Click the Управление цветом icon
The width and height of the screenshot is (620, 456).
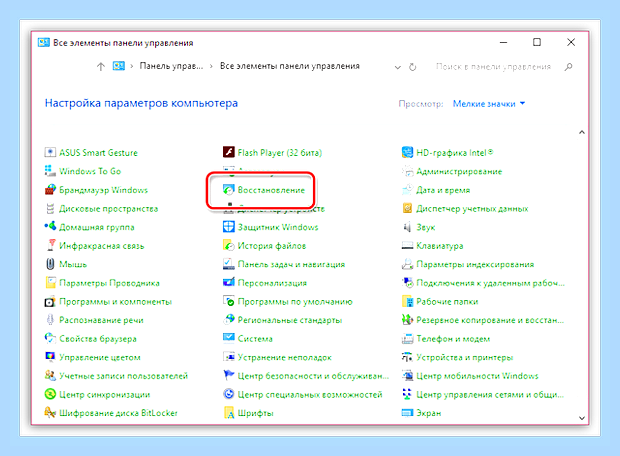50,357
